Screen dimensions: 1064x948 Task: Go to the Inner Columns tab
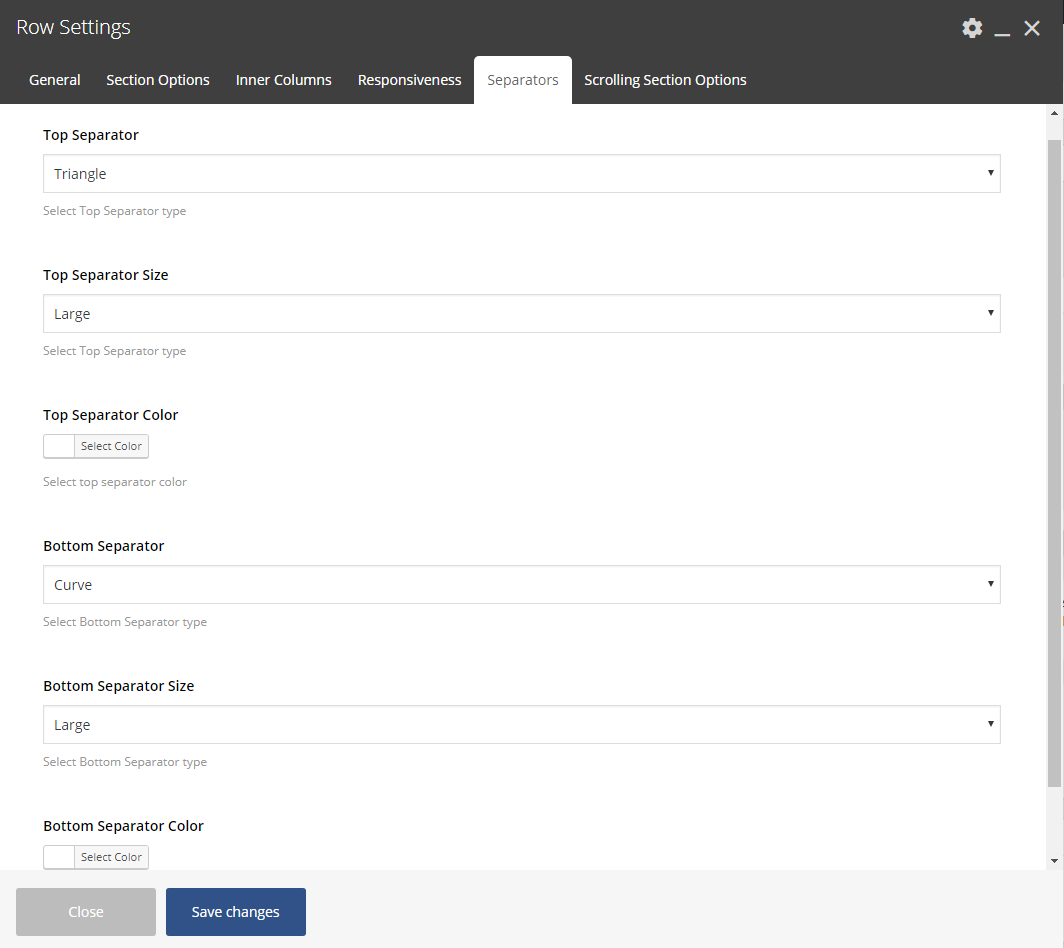pyautogui.click(x=283, y=80)
